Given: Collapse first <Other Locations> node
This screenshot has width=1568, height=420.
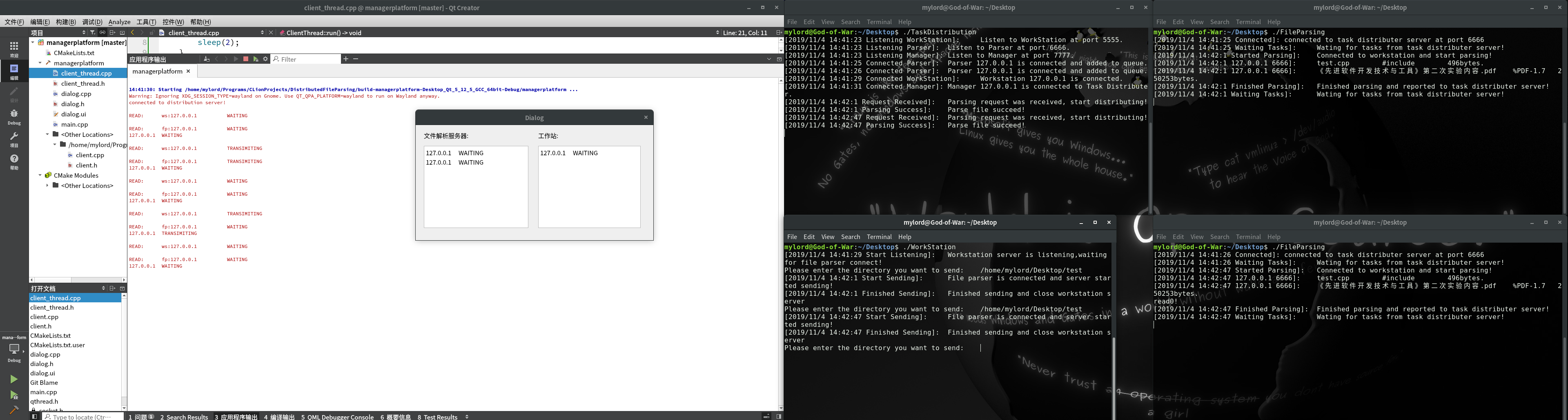Looking at the screenshot, I should tap(47, 134).
